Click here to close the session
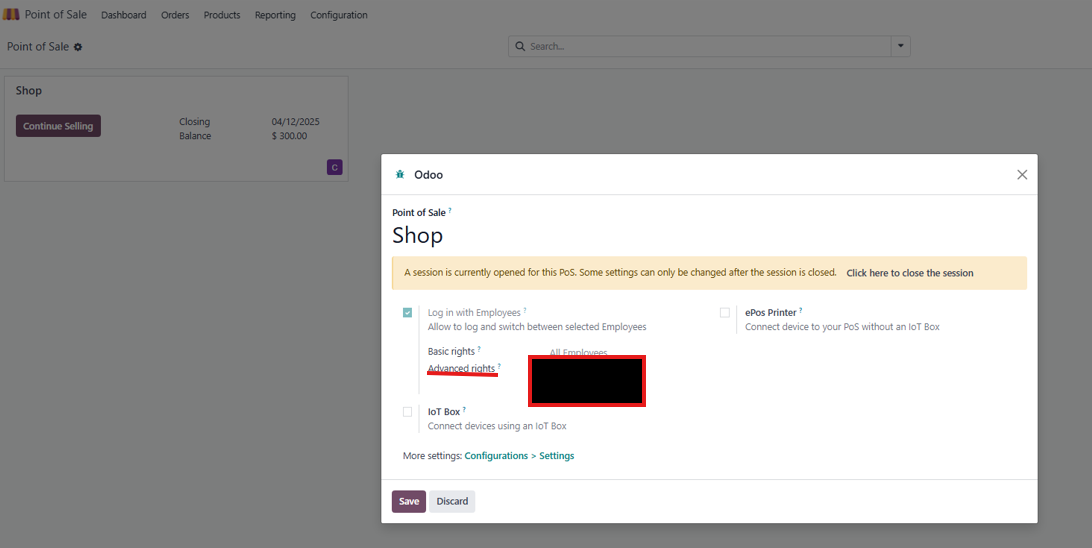 click(910, 273)
